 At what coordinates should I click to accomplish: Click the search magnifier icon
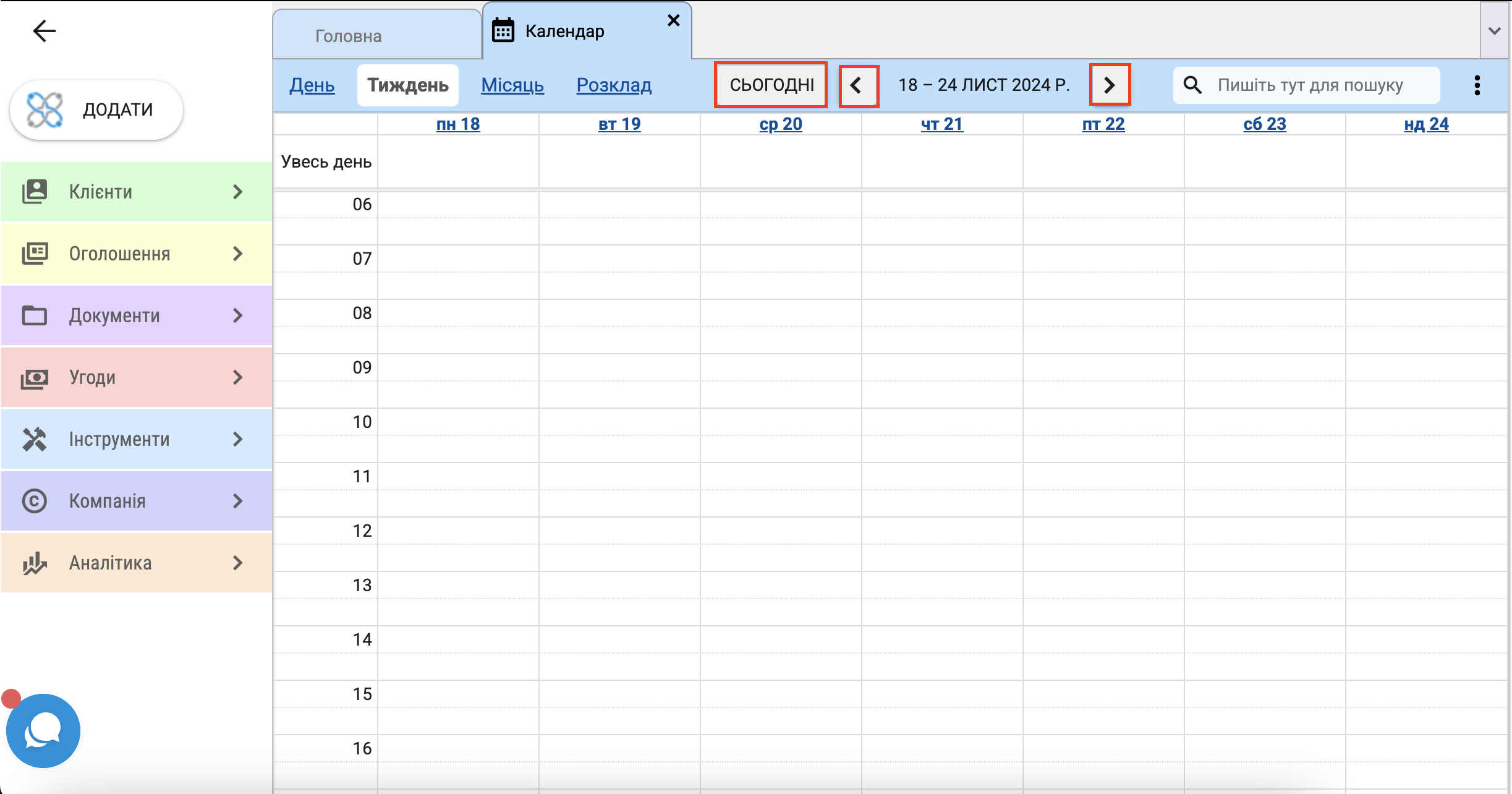click(x=1192, y=85)
